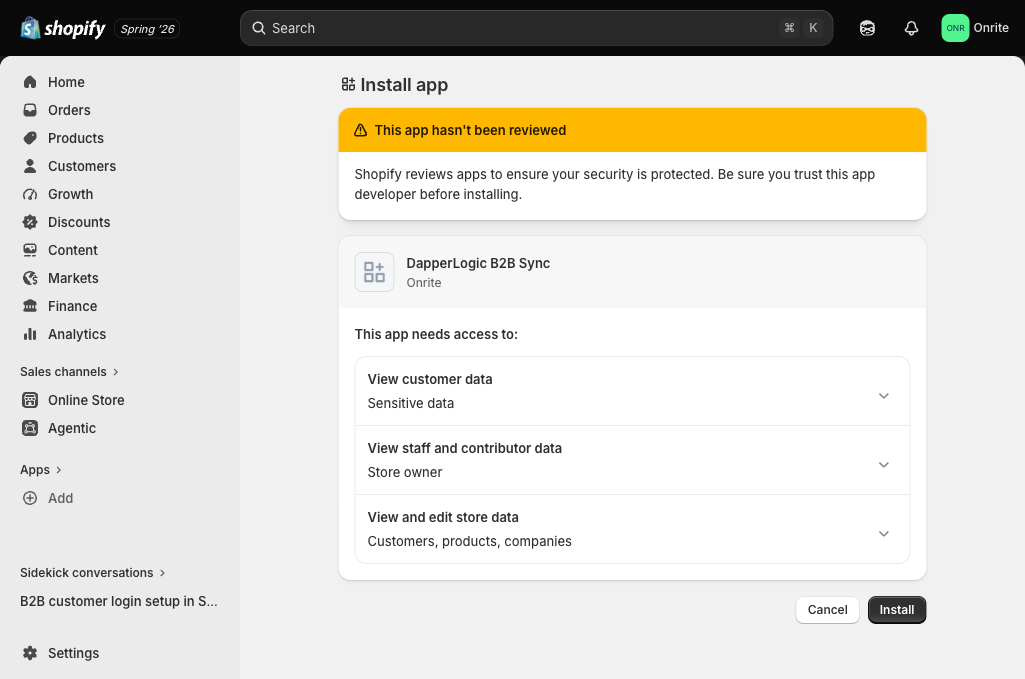Open B2B customer login setup conversation
Viewport: 1025px width, 679px height.
[119, 601]
